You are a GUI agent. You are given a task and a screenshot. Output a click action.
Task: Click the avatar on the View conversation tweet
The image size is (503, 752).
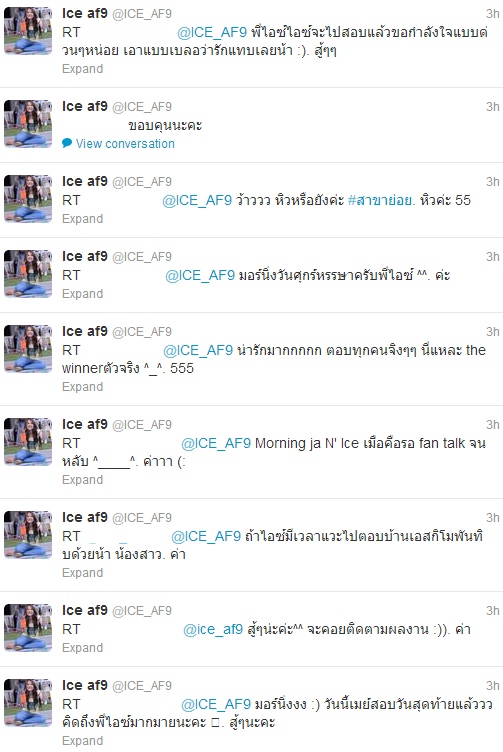(28, 124)
